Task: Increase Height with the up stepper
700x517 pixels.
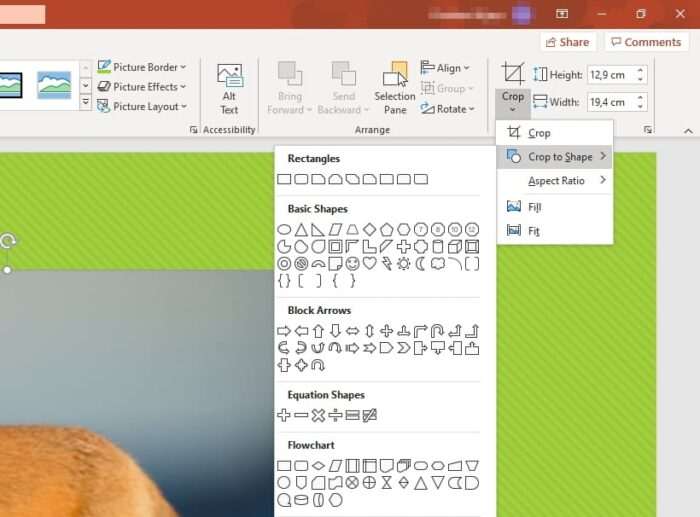Action: tap(641, 70)
